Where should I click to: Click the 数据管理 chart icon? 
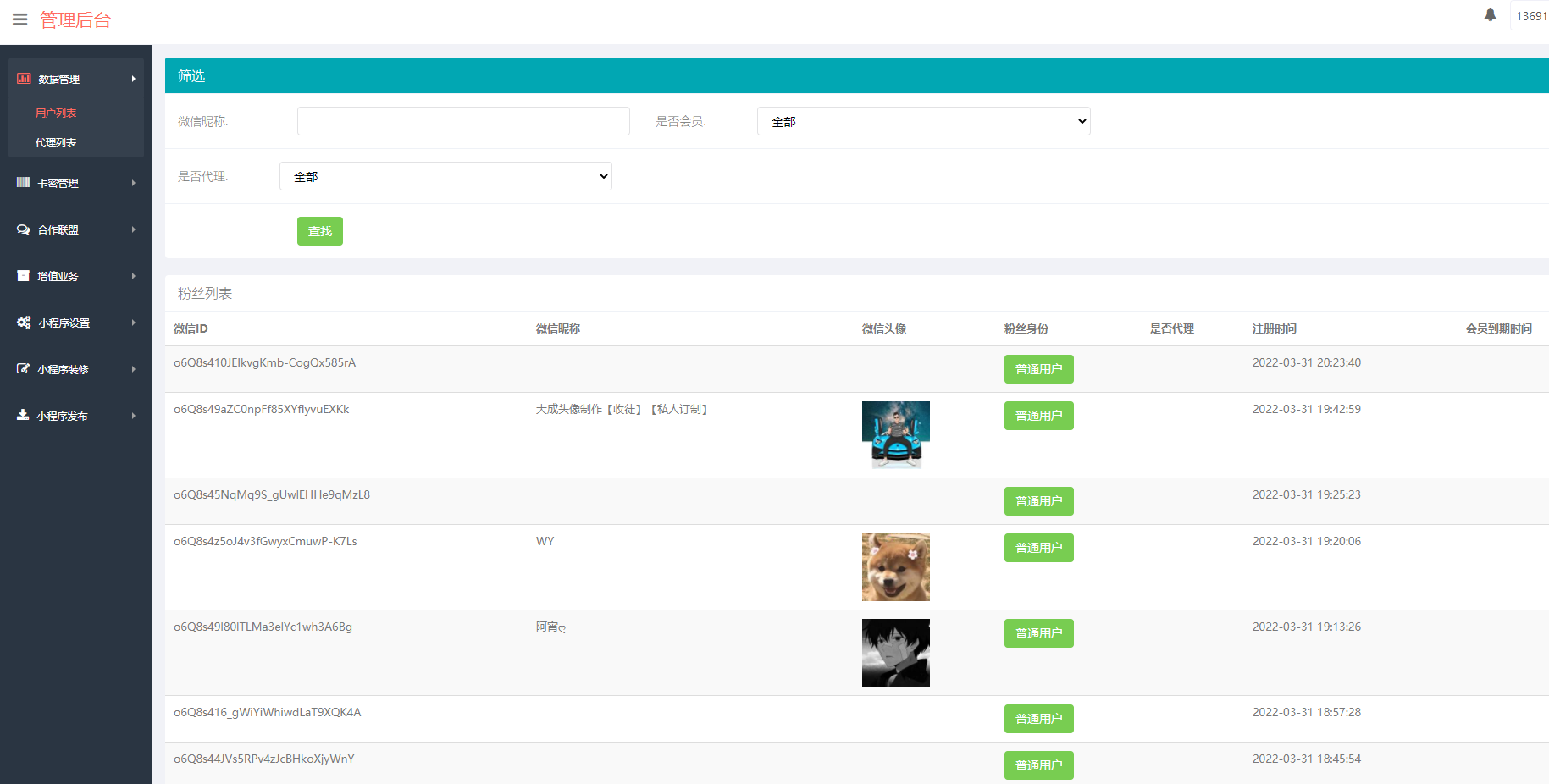tap(24, 79)
